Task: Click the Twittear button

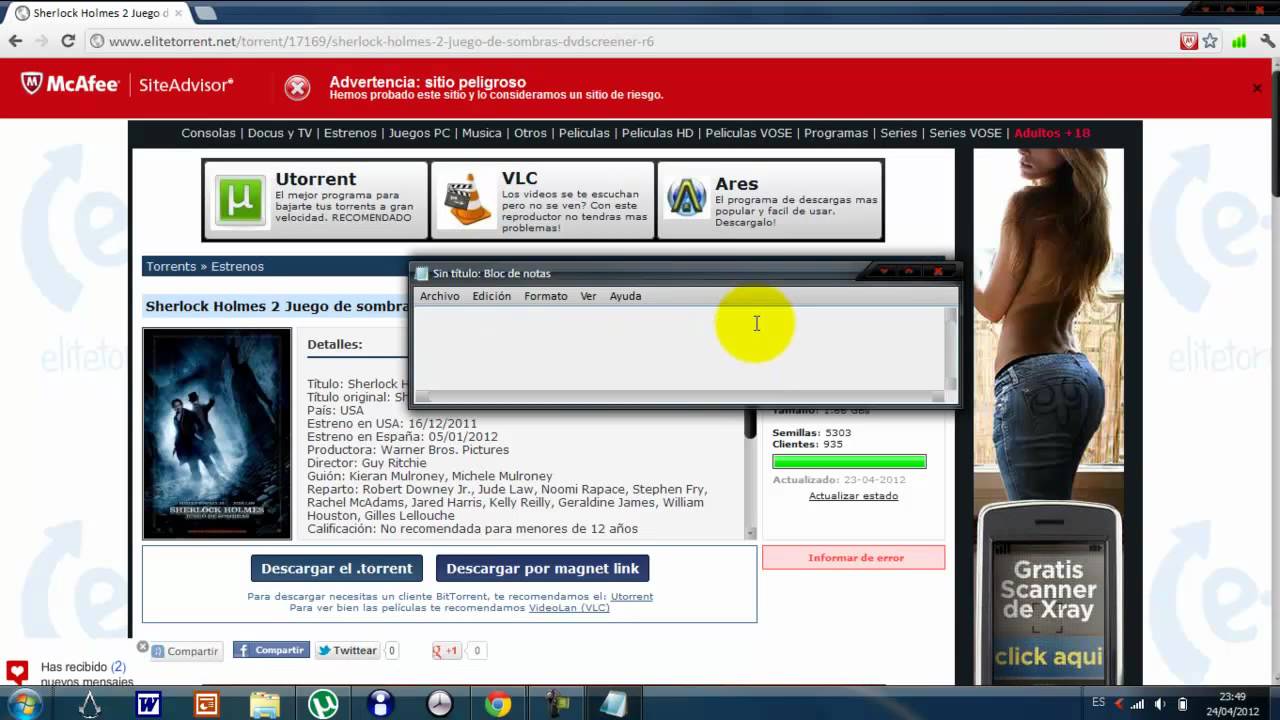Action: 347,650
